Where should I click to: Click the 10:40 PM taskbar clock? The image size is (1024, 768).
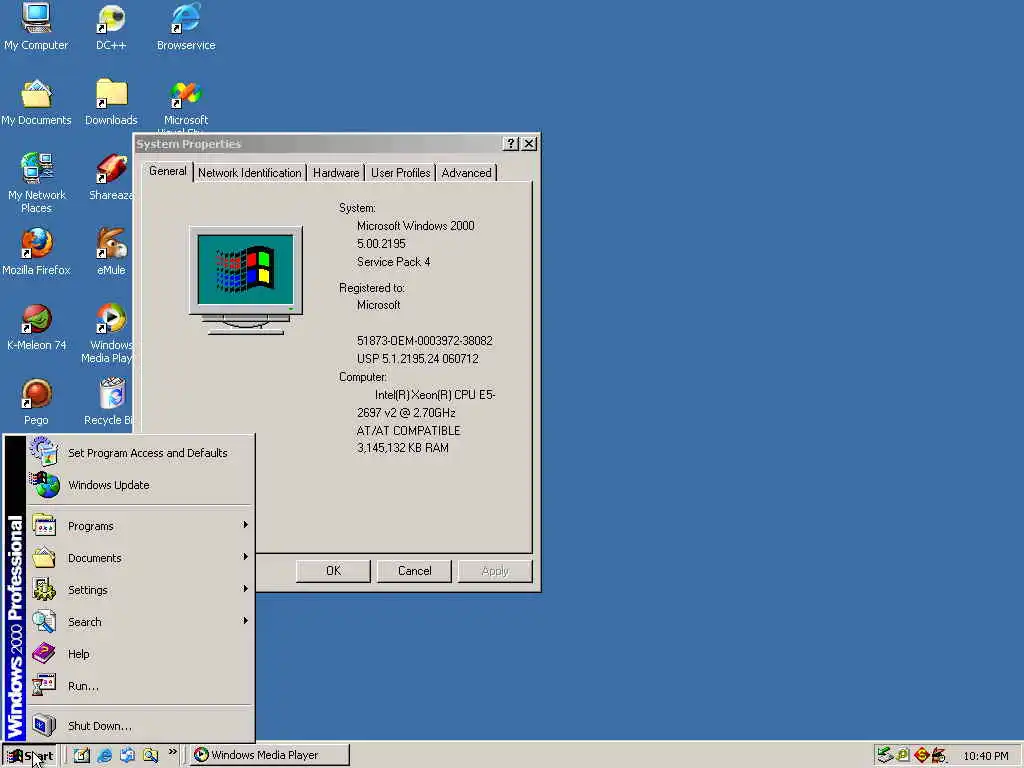pyautogui.click(x=985, y=756)
